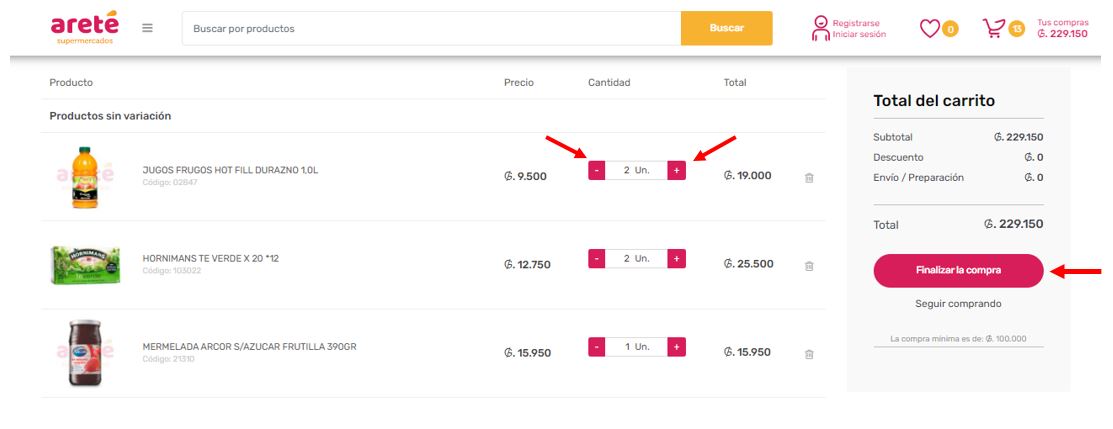Increase quantity of Jugos Frugos Durazno
This screenshot has width=1113, height=429.
coord(677,171)
